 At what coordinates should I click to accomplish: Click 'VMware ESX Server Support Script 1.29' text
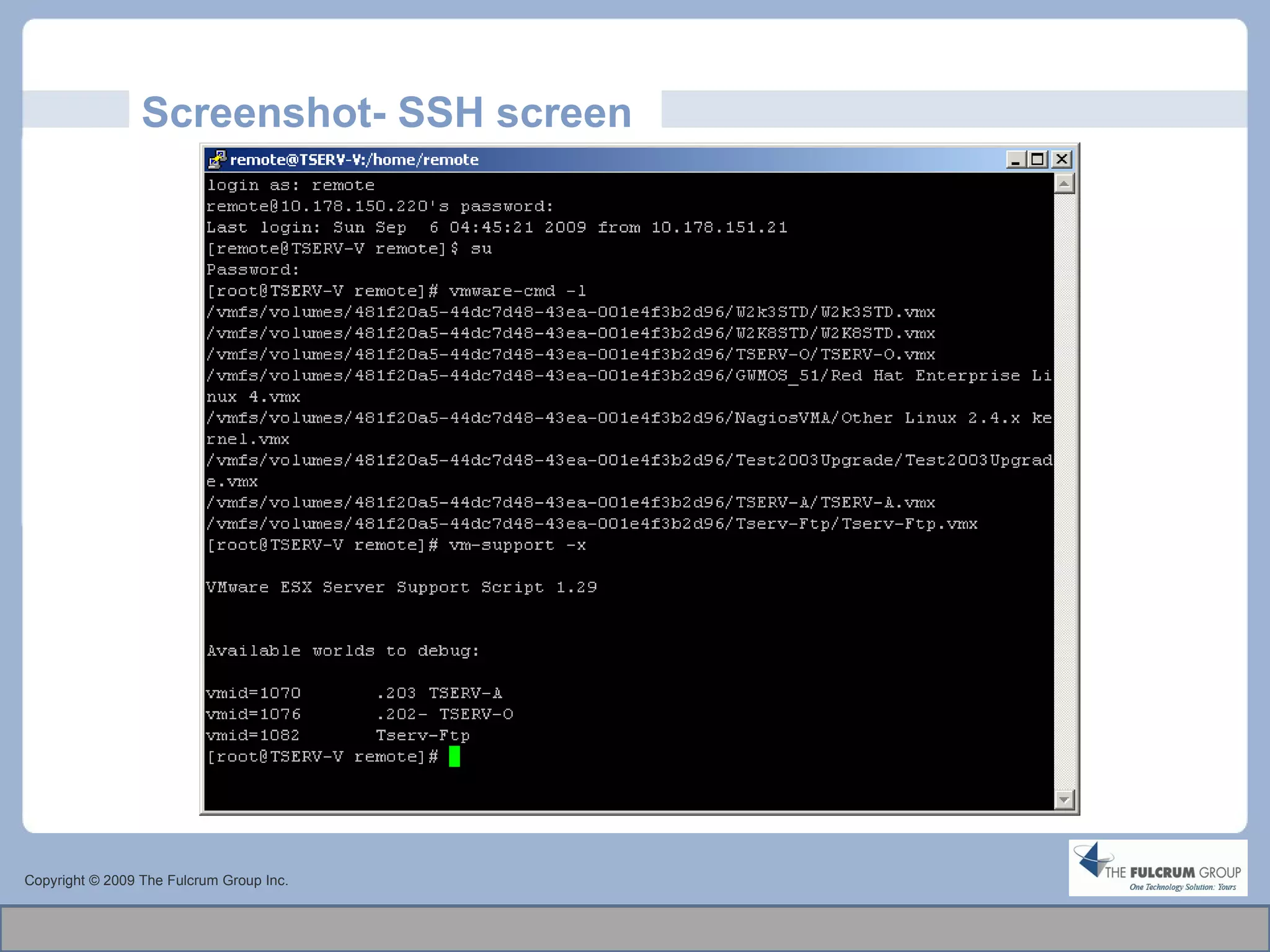[401, 587]
